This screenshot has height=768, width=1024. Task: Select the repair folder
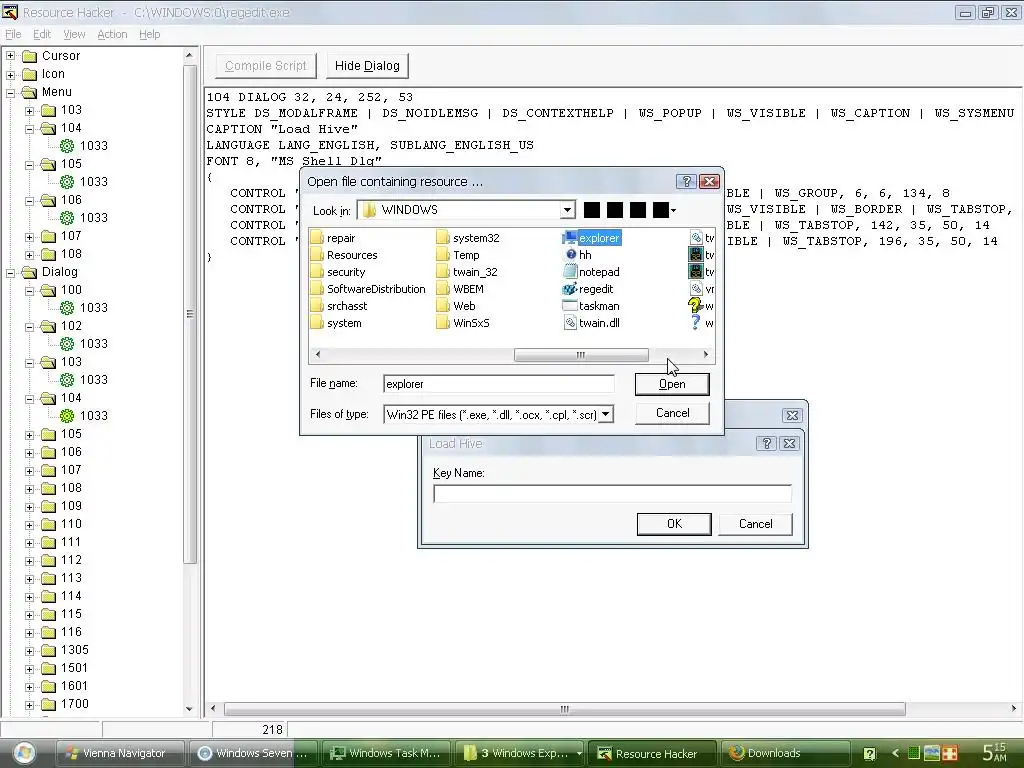(333, 238)
